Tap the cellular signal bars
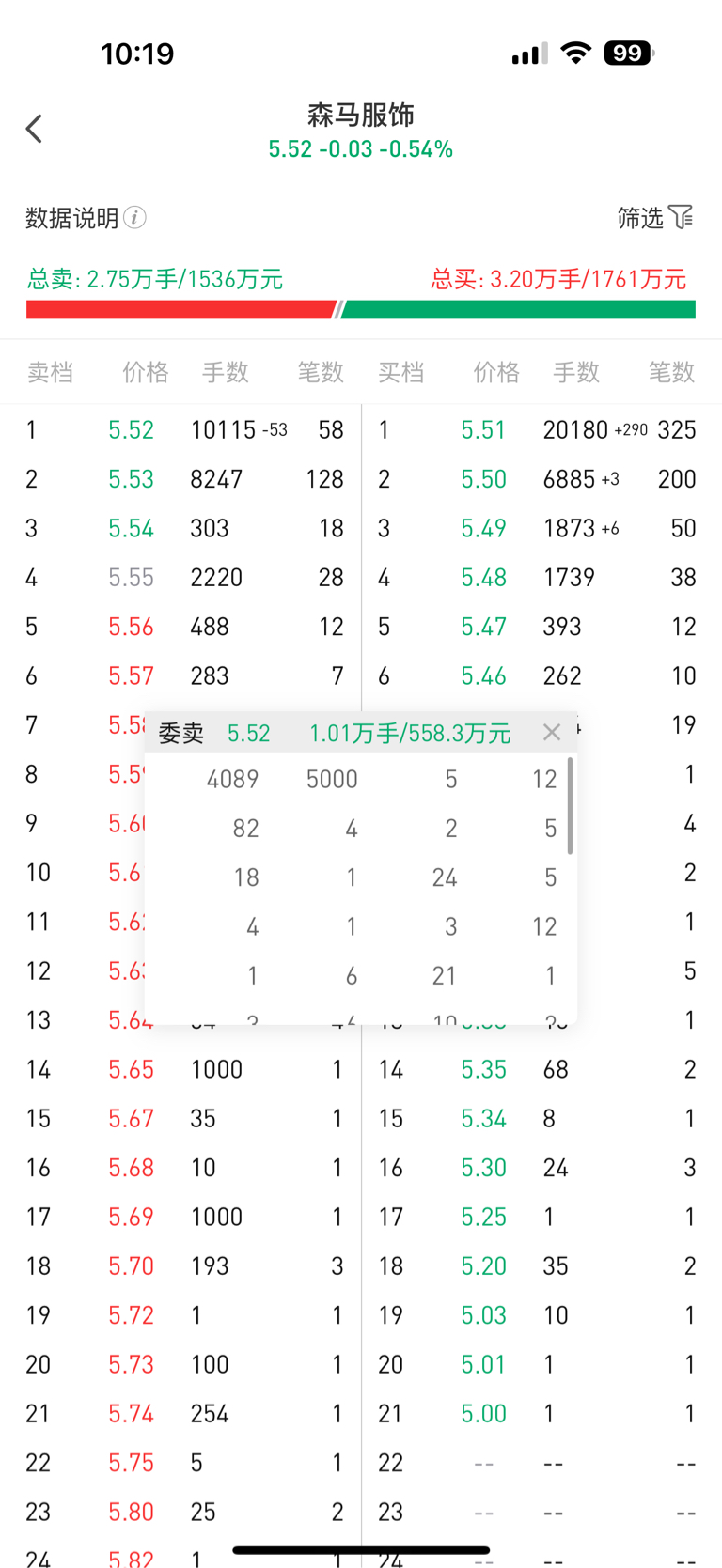The height and width of the screenshot is (1568, 722). (x=530, y=54)
